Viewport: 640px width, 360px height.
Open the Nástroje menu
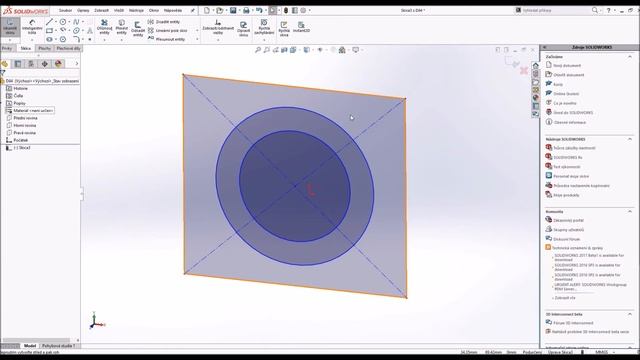coord(136,10)
